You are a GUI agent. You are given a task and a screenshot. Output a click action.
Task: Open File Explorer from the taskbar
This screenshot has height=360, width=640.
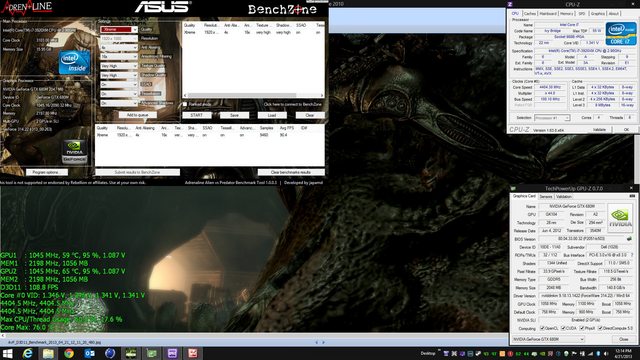click(48, 353)
